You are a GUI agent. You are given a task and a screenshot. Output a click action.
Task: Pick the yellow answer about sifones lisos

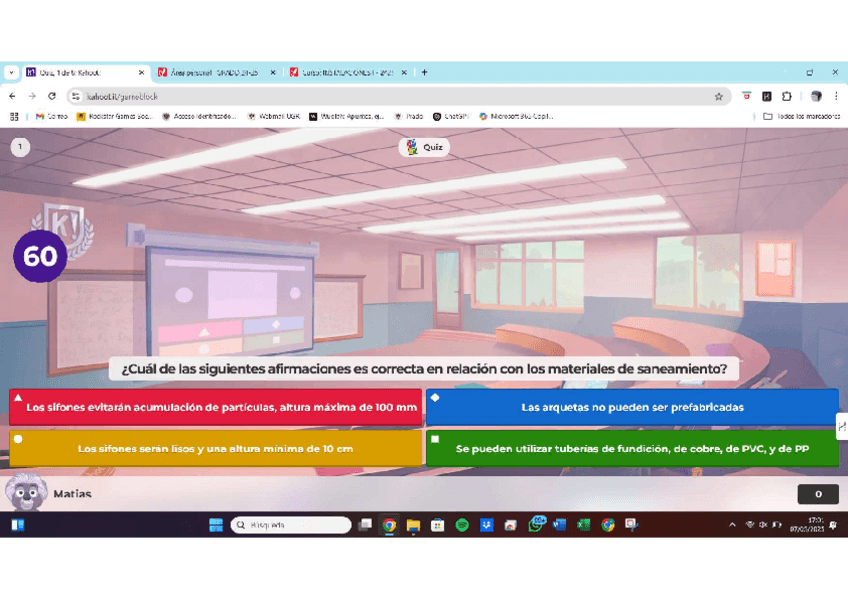[215, 449]
